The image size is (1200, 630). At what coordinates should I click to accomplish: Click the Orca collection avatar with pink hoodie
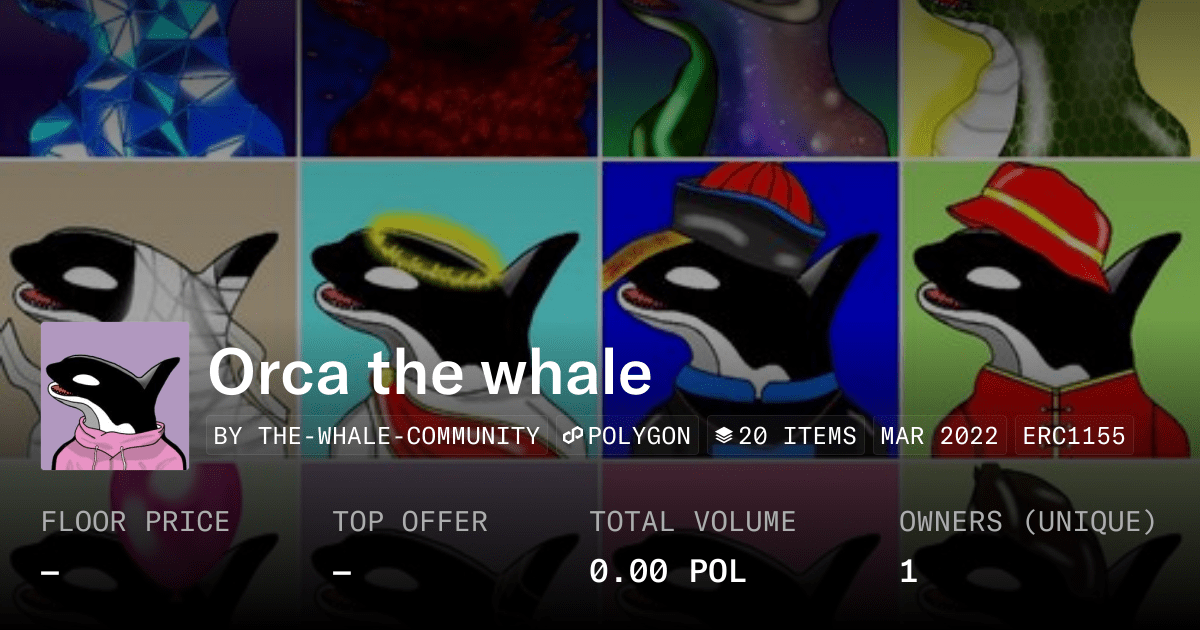point(115,396)
